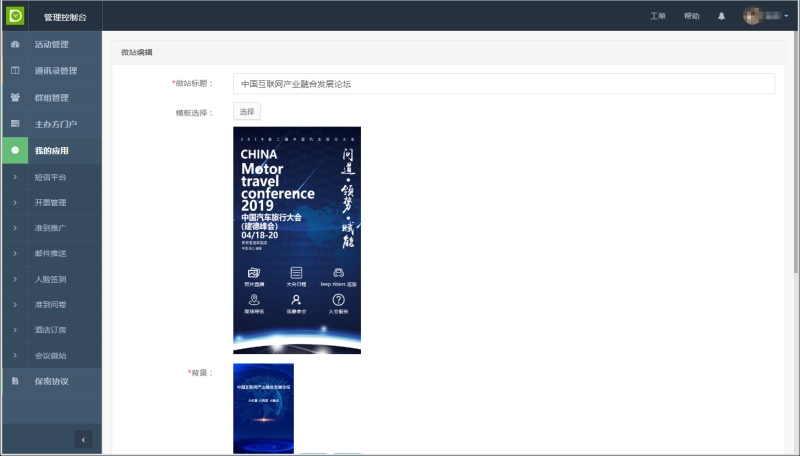Viewport: 800px width, 456px height.
Task: Open 会议微站 in the sidebar
Action: pyautogui.click(x=50, y=355)
